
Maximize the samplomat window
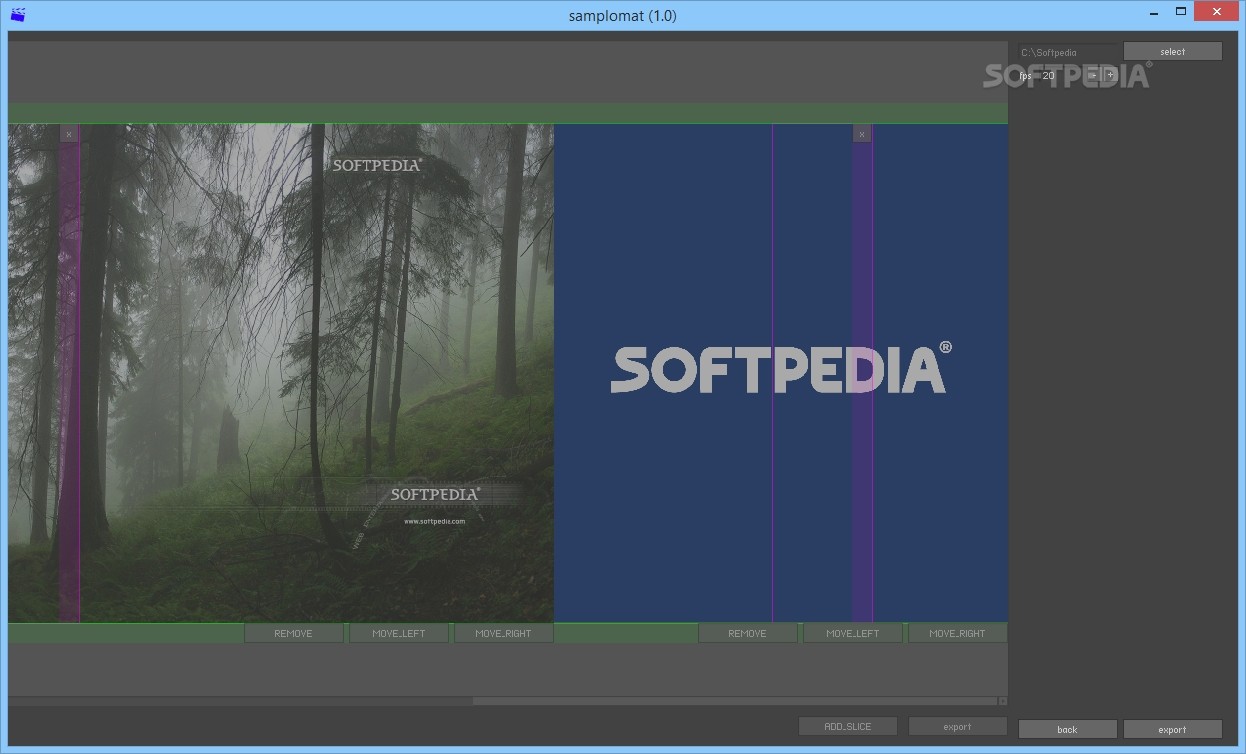[x=1180, y=12]
